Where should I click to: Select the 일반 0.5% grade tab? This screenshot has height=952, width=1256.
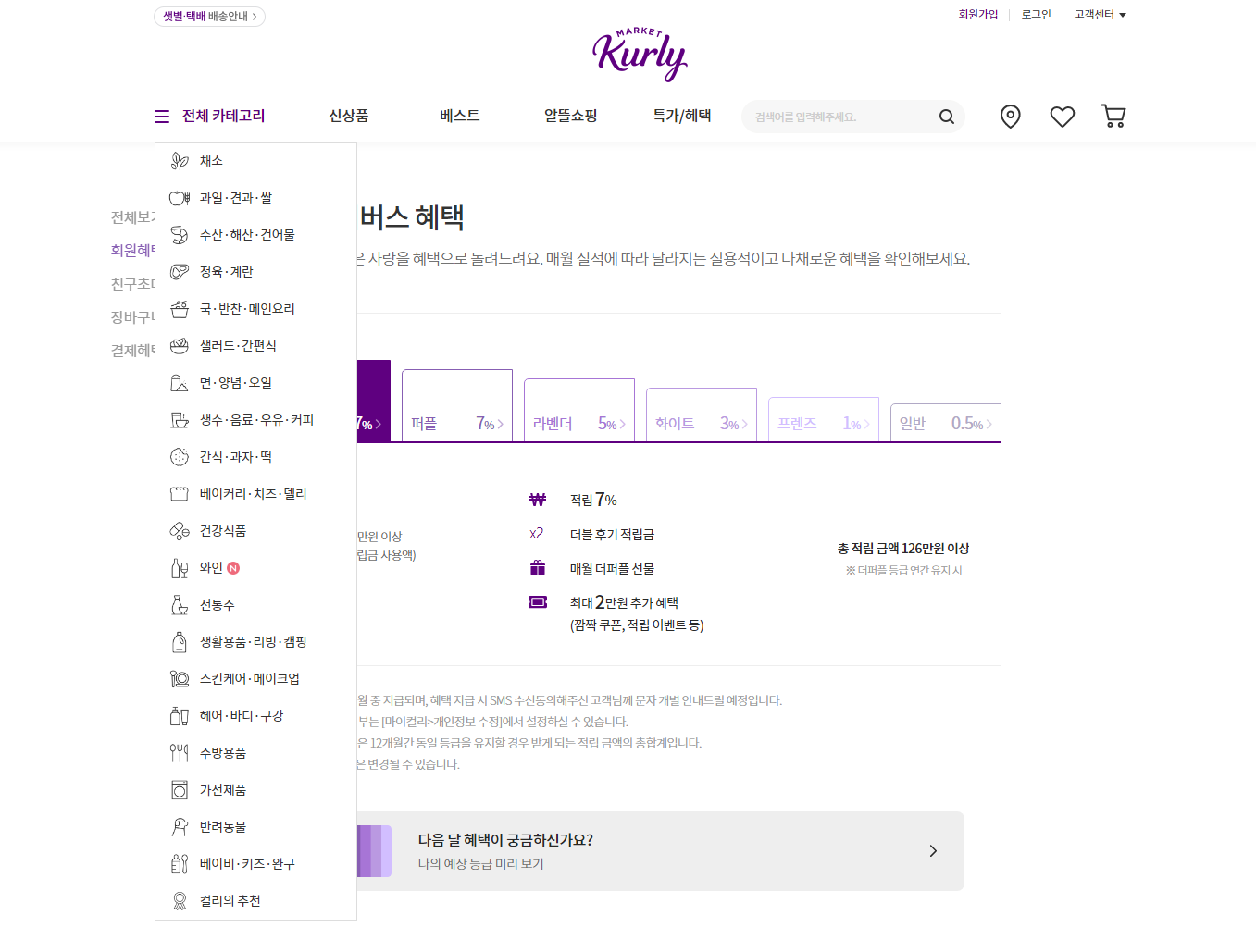pyautogui.click(x=946, y=423)
